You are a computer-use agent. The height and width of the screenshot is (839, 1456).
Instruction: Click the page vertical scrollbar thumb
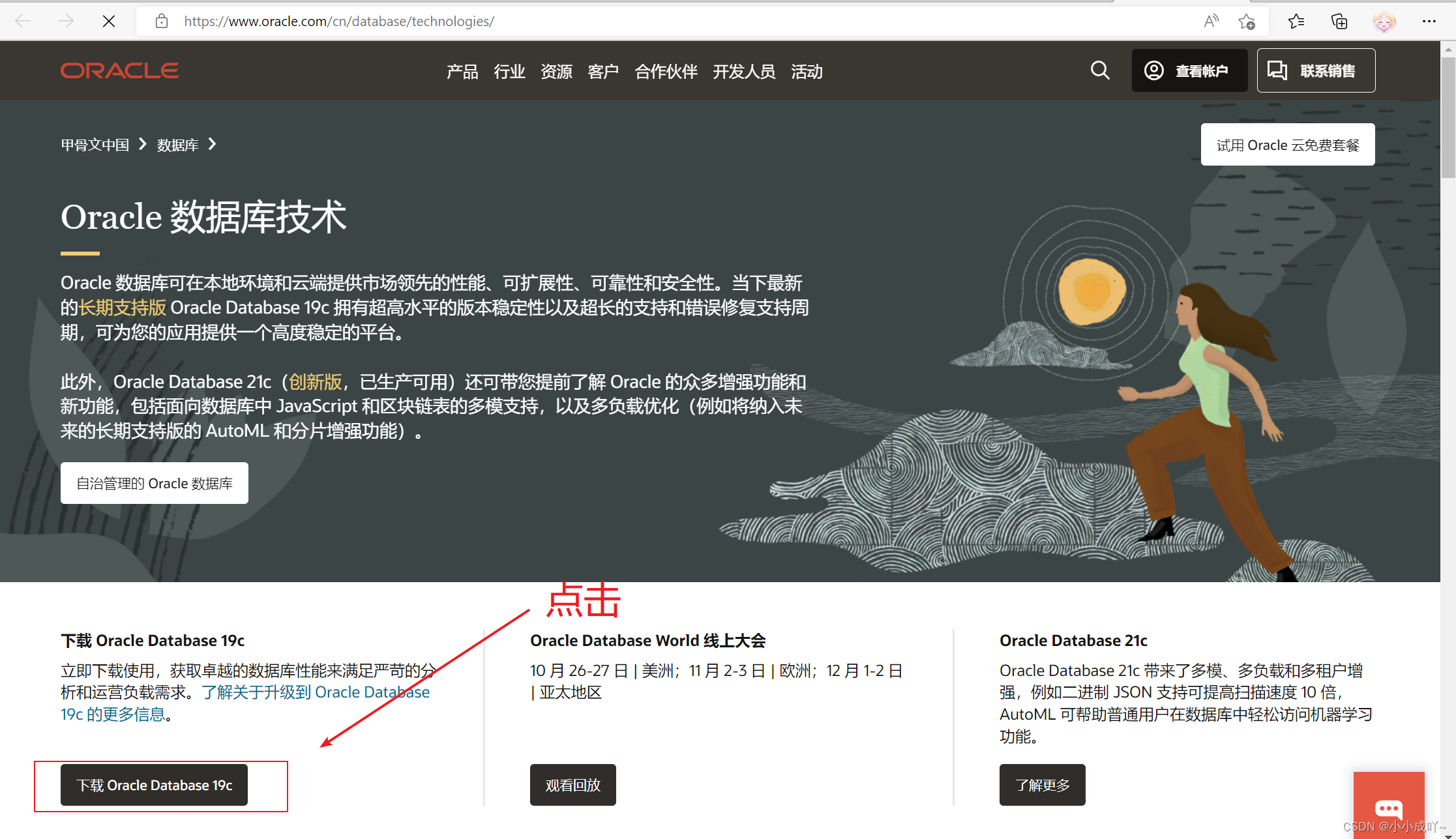click(x=1448, y=117)
